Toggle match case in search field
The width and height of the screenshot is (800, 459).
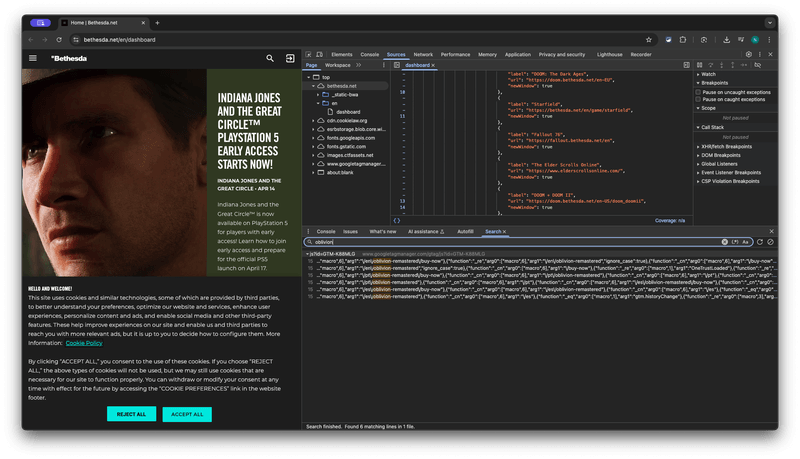pyautogui.click(x=746, y=242)
